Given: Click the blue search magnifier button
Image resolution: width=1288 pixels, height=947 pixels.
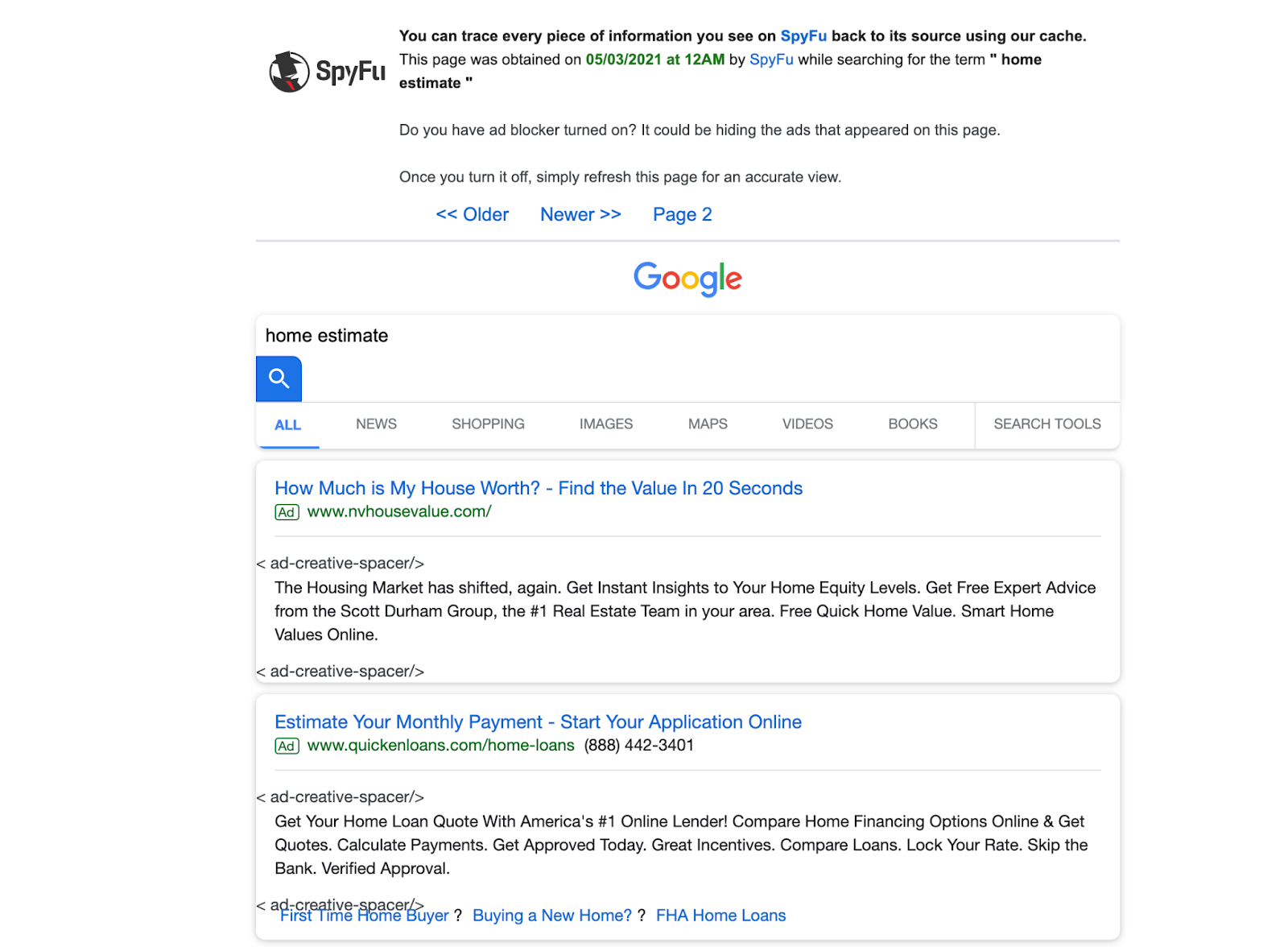Looking at the screenshot, I should tap(279, 378).
